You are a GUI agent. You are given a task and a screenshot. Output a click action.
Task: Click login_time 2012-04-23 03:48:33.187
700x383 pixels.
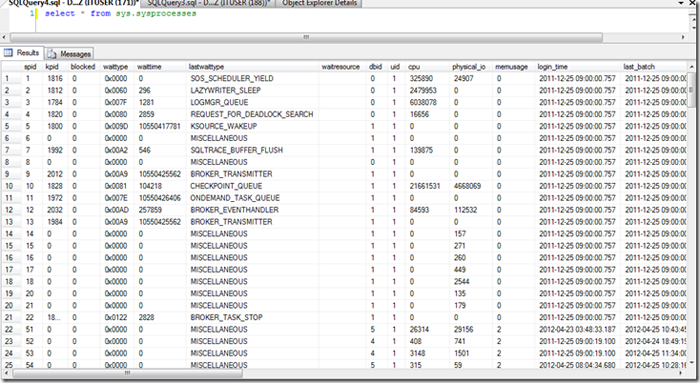click(578, 329)
